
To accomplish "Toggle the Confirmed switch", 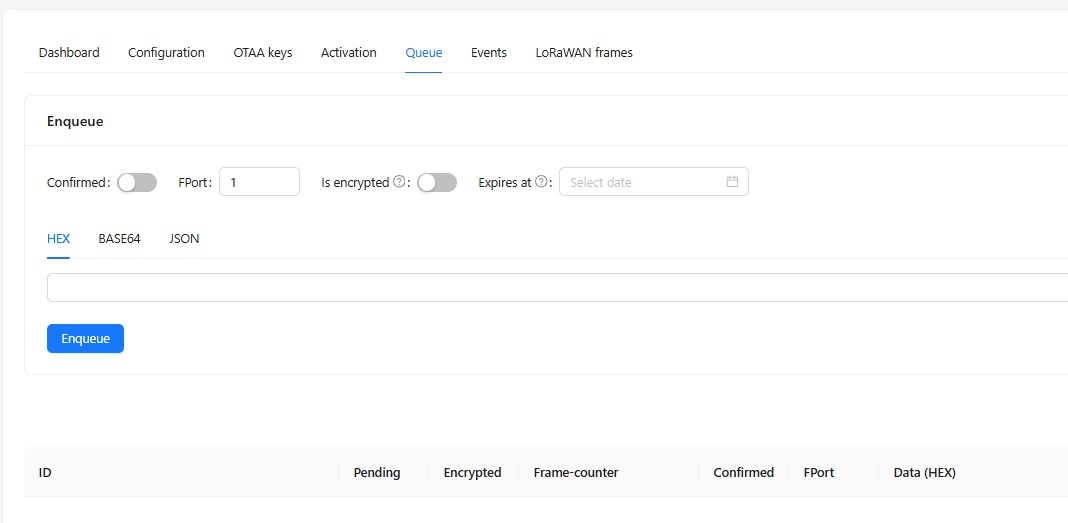I will pos(137,183).
